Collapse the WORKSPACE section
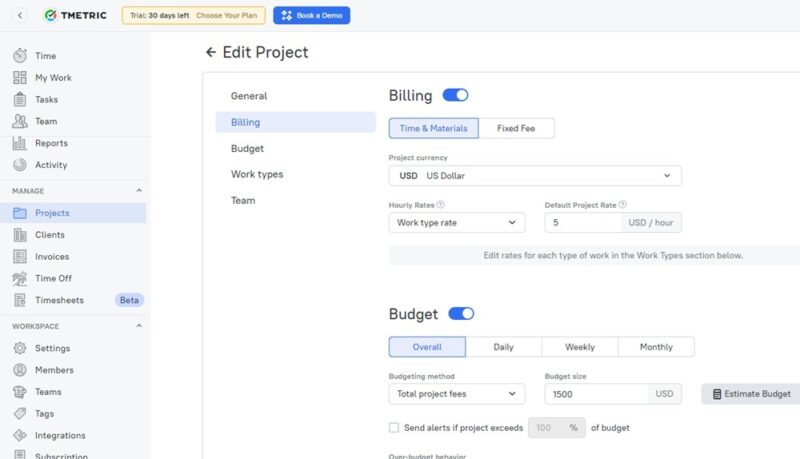 (x=139, y=325)
